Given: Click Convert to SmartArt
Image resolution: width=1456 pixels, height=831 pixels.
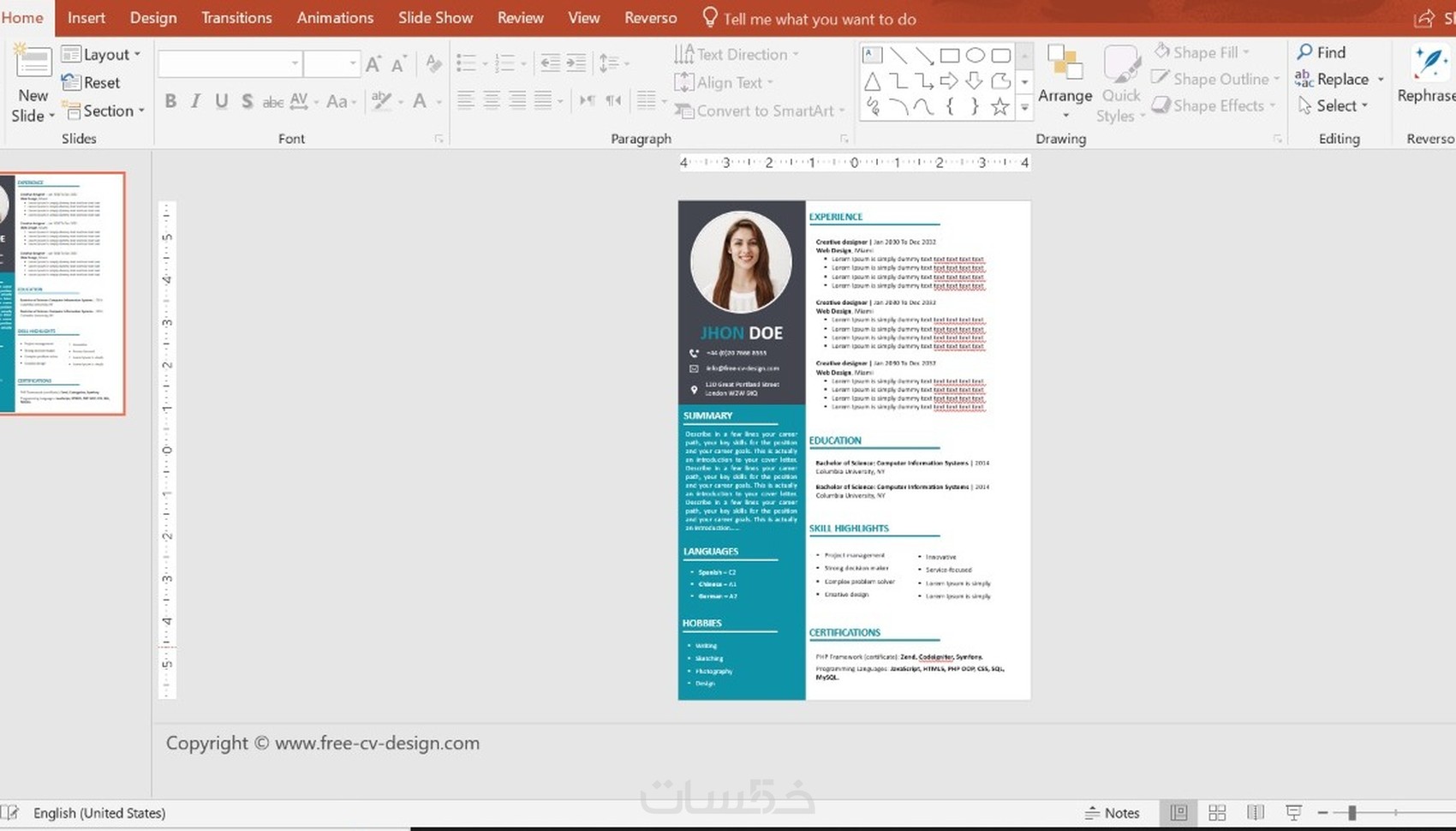Looking at the screenshot, I should [759, 111].
